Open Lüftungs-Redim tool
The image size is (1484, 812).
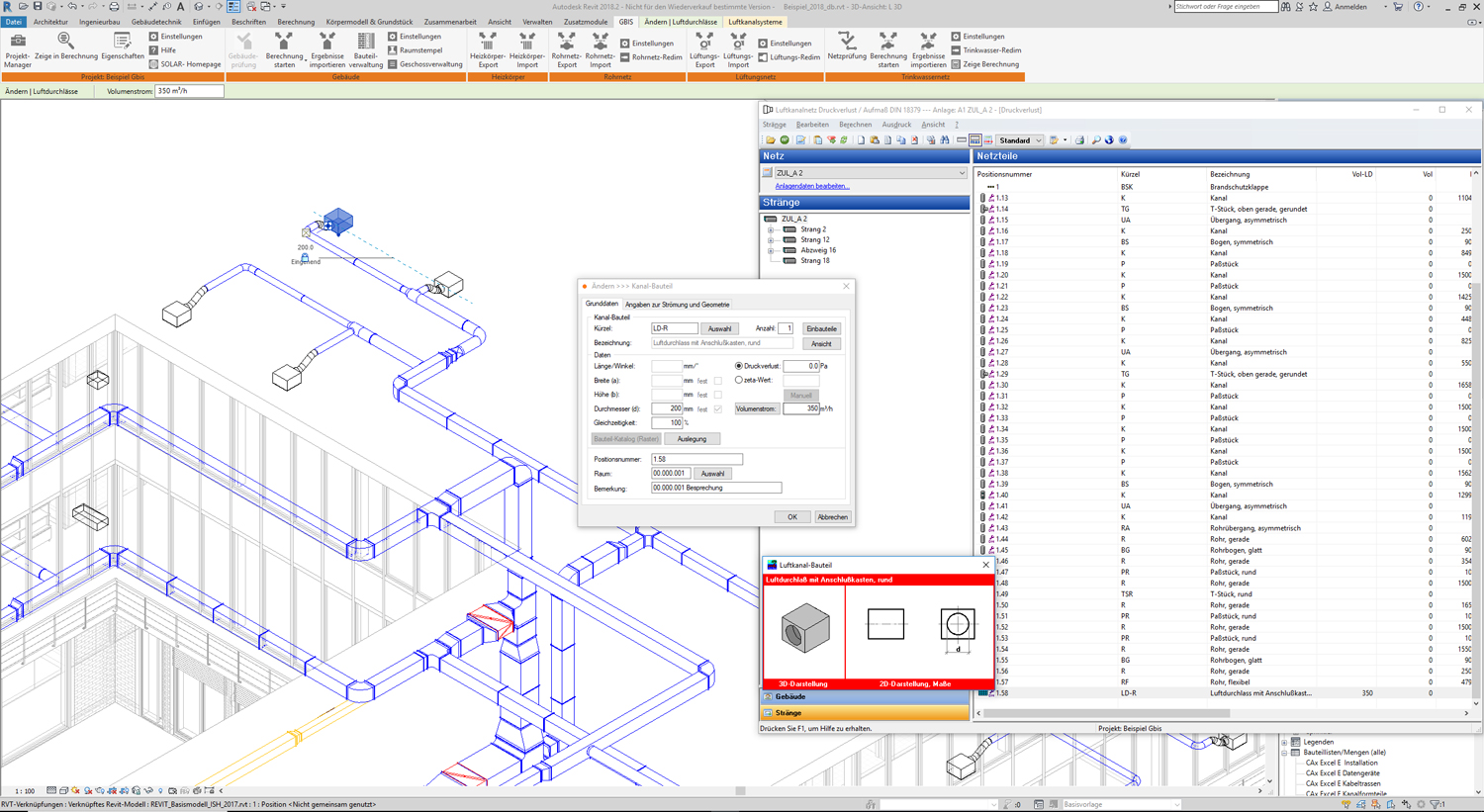pyautogui.click(x=788, y=57)
